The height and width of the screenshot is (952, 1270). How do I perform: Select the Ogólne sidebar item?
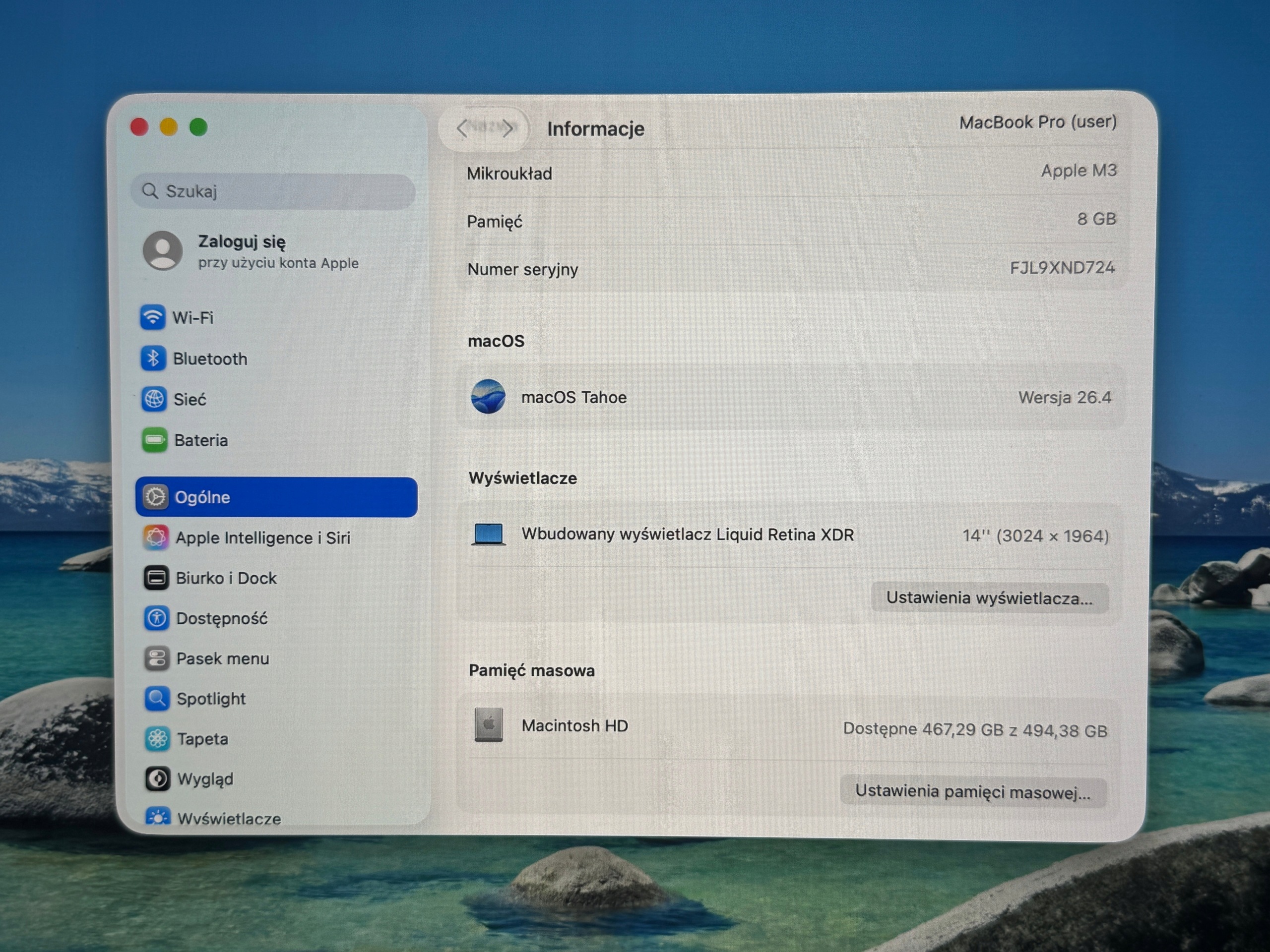pyautogui.click(x=277, y=497)
